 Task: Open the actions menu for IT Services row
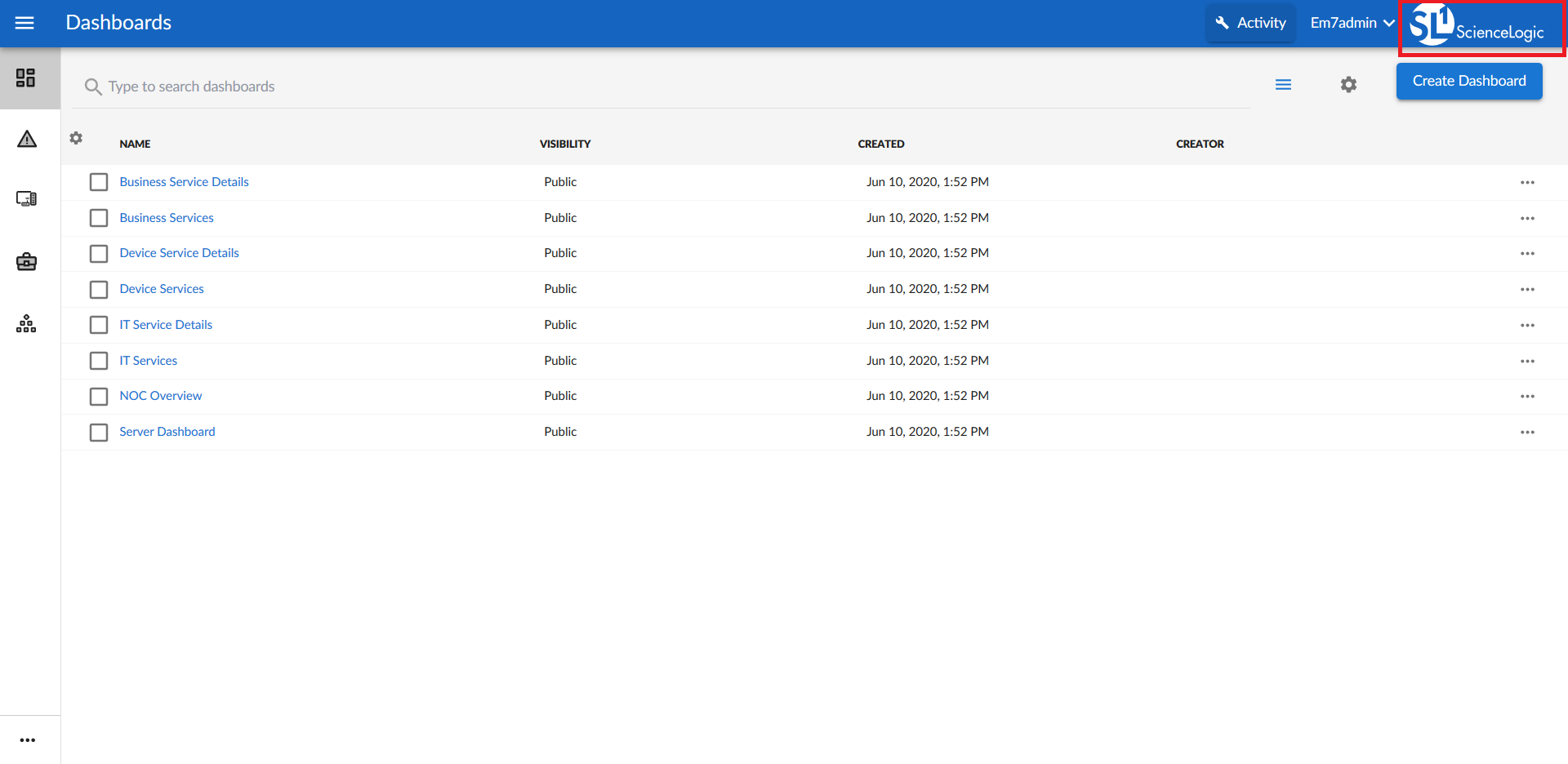pos(1527,361)
